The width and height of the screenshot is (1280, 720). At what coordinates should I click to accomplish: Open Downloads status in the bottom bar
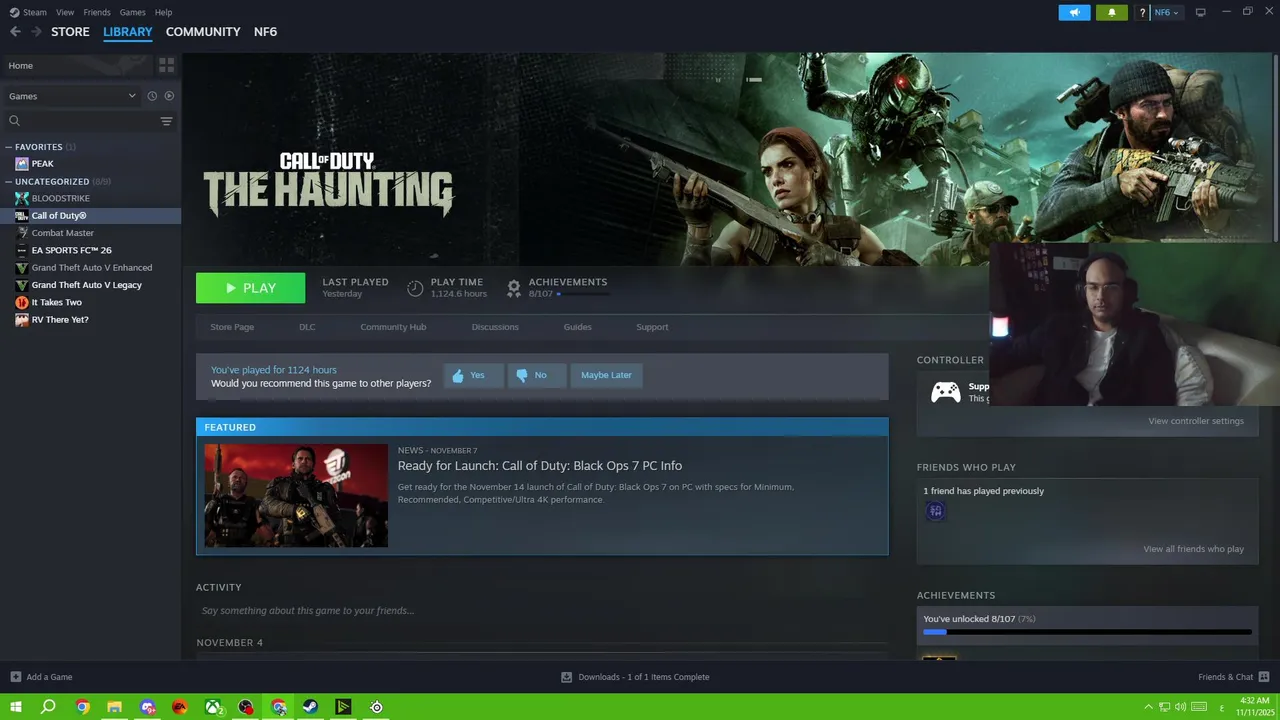[635, 677]
